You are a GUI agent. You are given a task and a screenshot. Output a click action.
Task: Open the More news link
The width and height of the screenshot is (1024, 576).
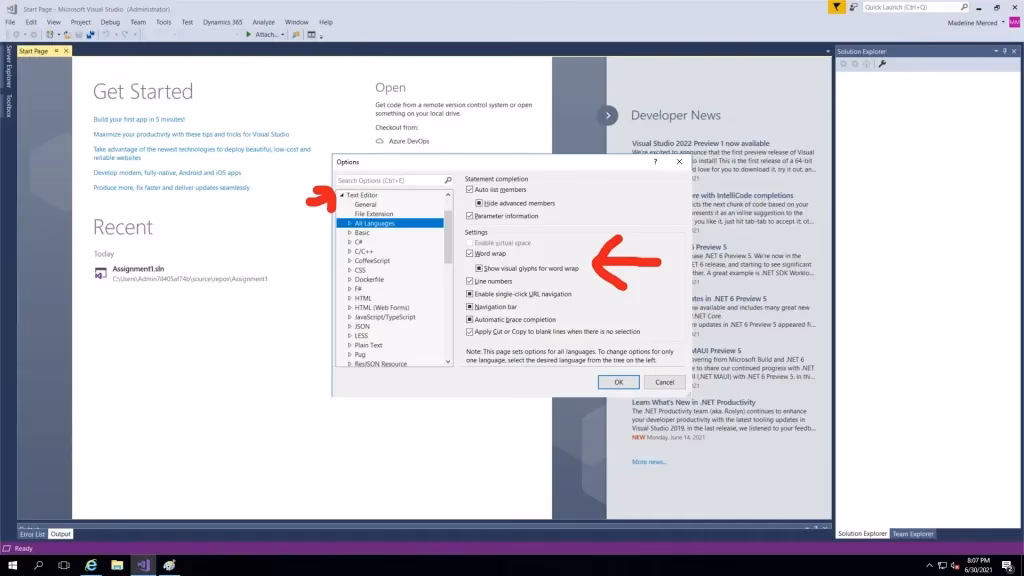click(x=648, y=462)
